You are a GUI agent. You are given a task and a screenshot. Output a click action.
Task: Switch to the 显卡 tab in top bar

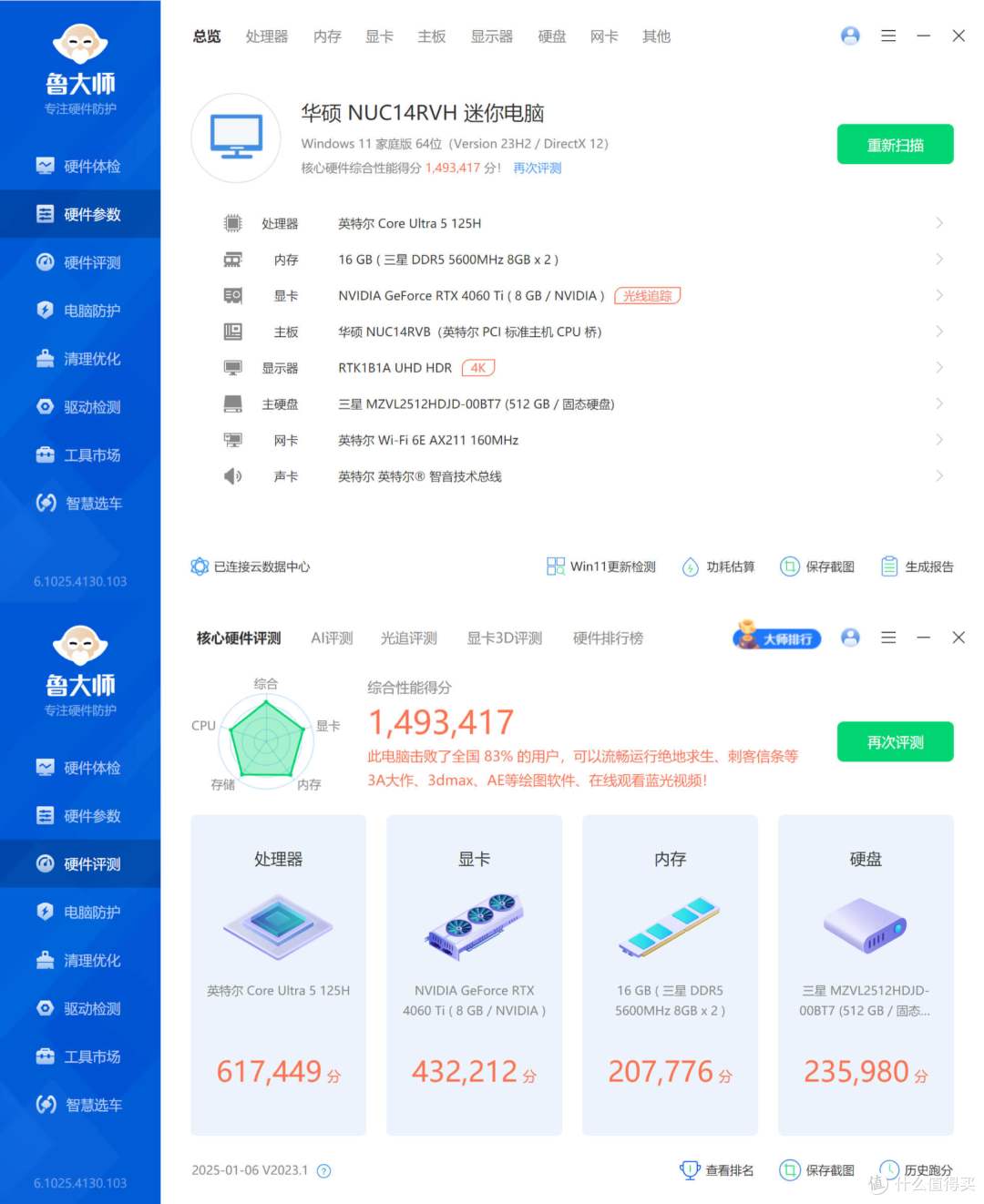(x=380, y=36)
